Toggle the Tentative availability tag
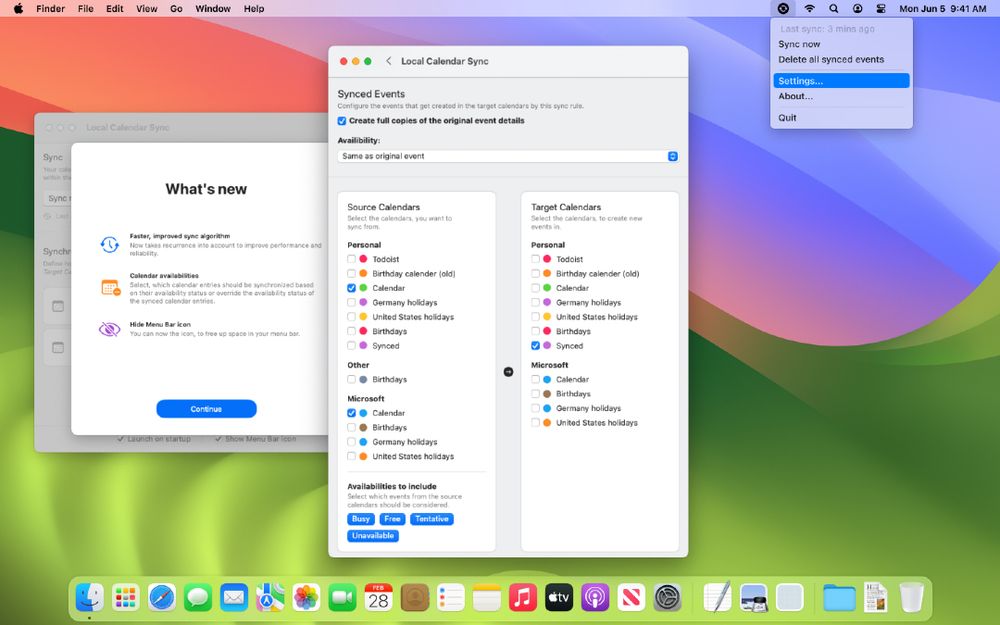The image size is (1000, 625). (432, 519)
